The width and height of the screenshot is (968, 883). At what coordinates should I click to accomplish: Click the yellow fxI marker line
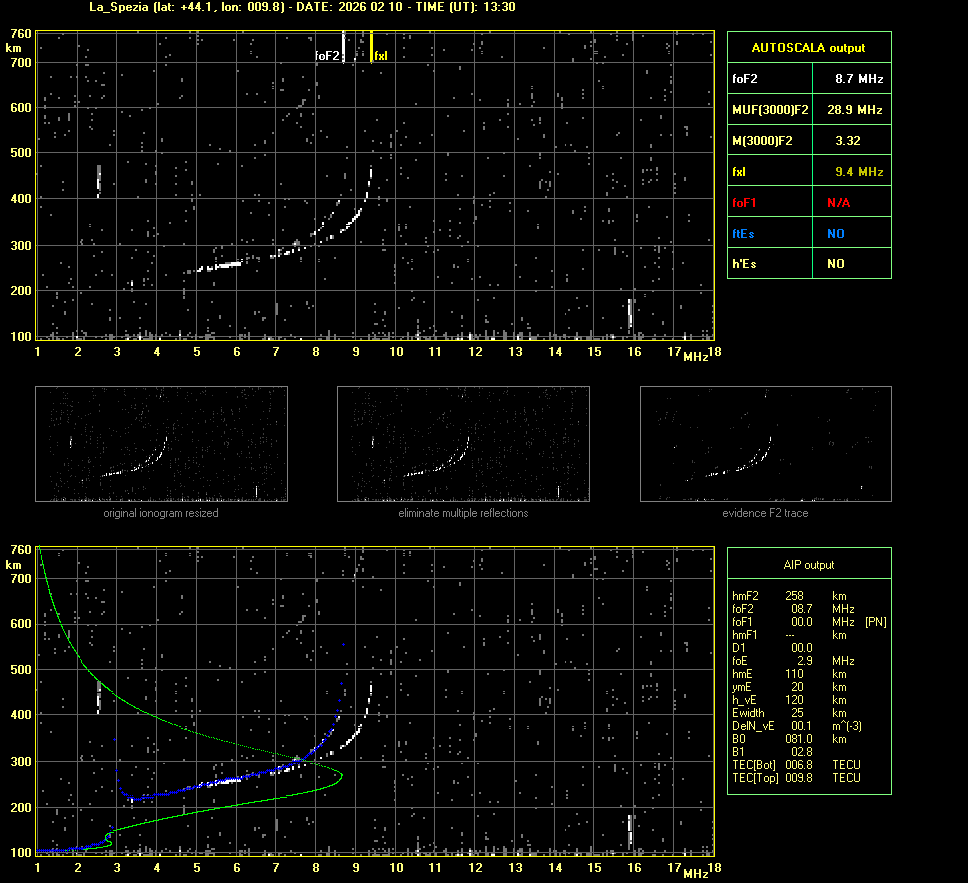tap(372, 46)
